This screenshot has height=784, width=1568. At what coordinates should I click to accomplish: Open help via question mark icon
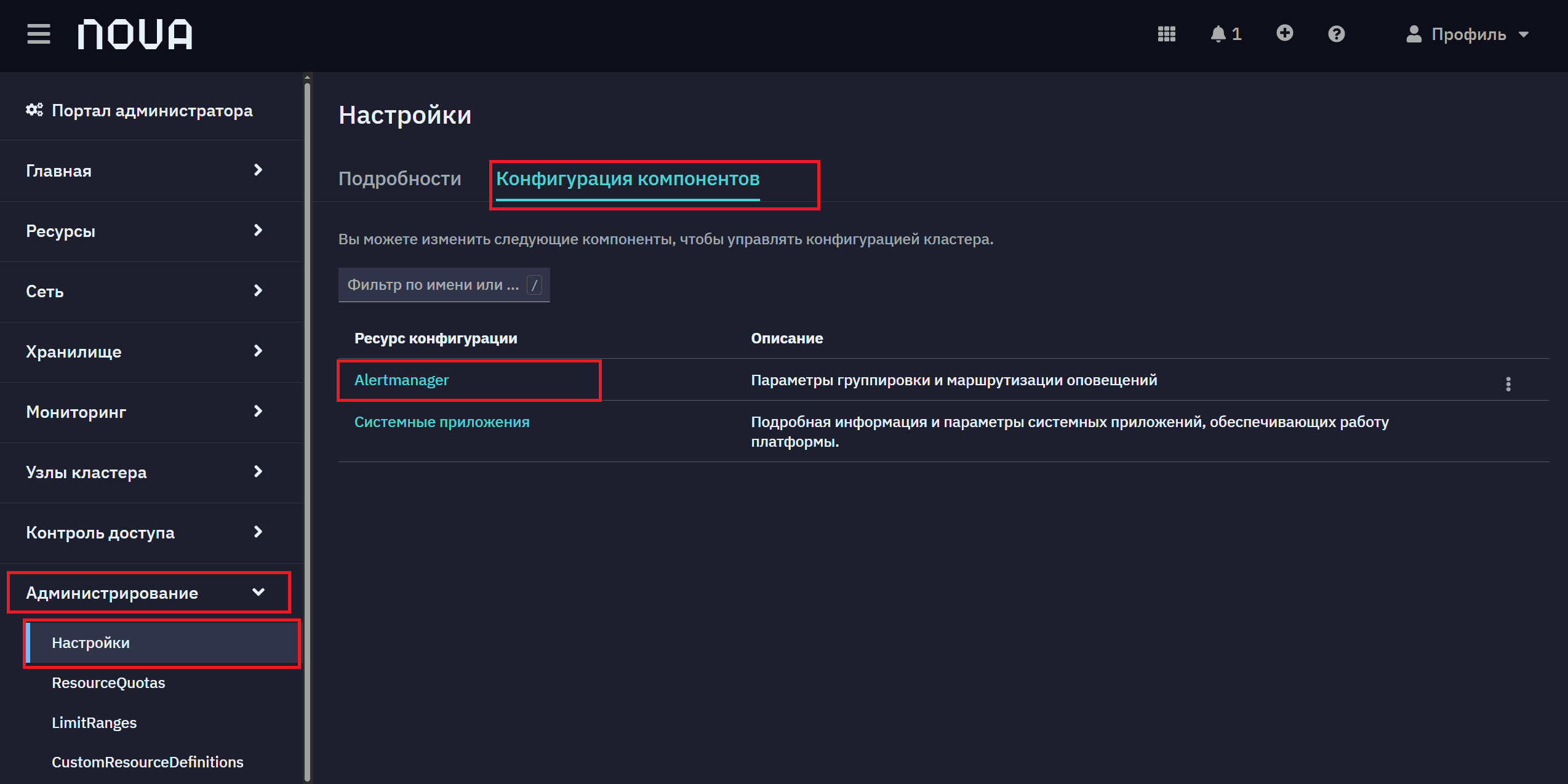1336,34
